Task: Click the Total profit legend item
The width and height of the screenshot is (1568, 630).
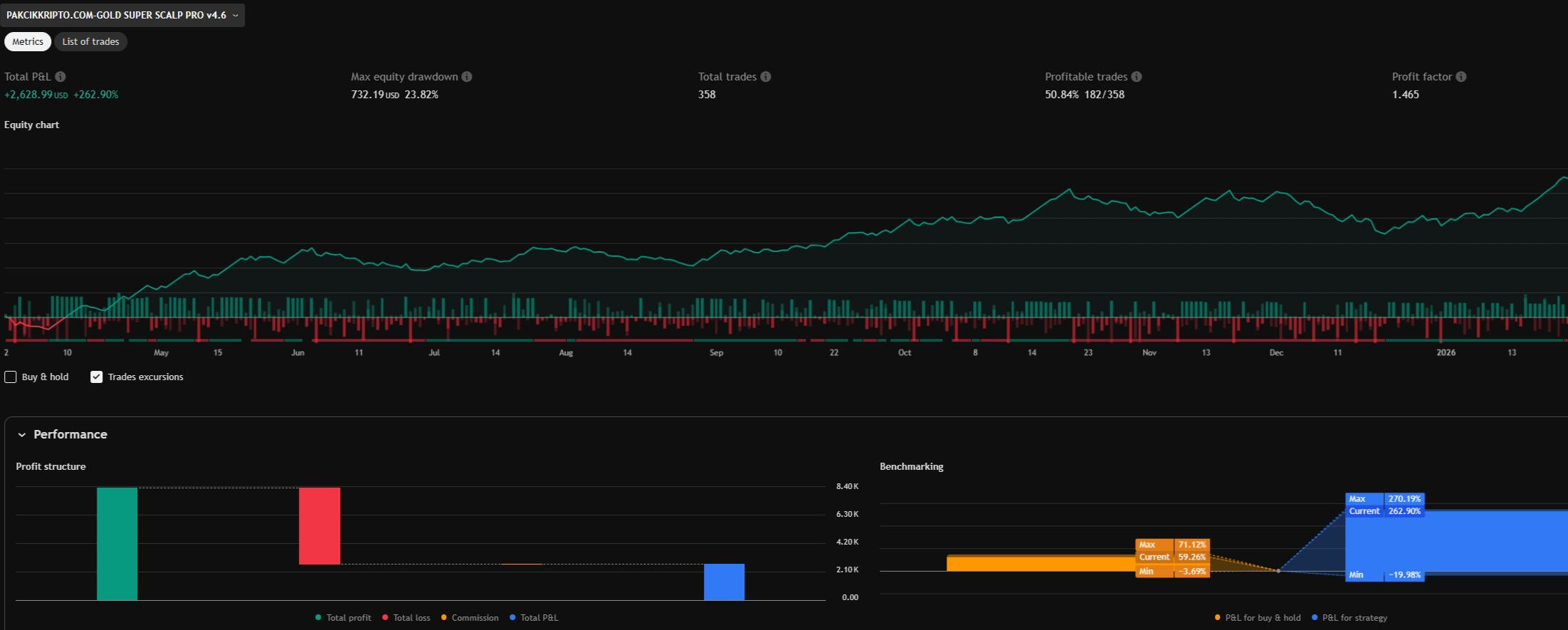Action: [x=343, y=618]
